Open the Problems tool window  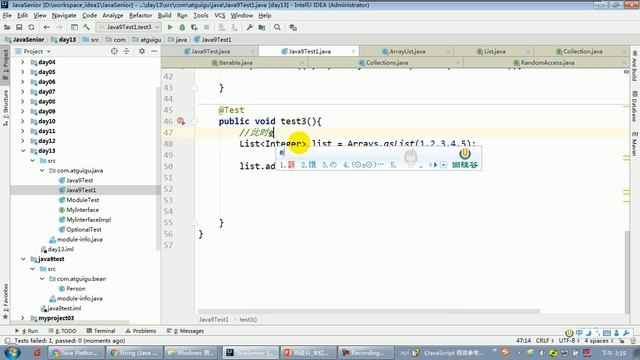click(141, 331)
